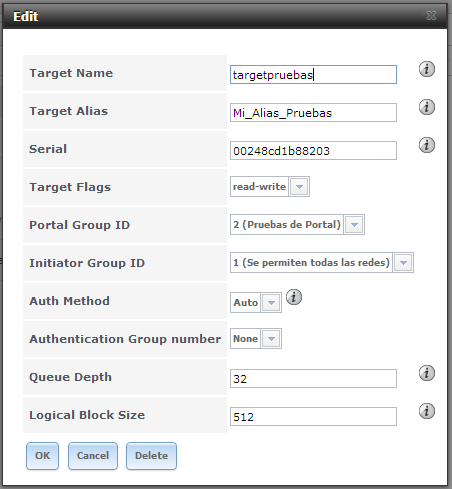This screenshot has height=489, width=452.
Task: Open the Auth Method Auto dropdown
Action: coord(271,303)
